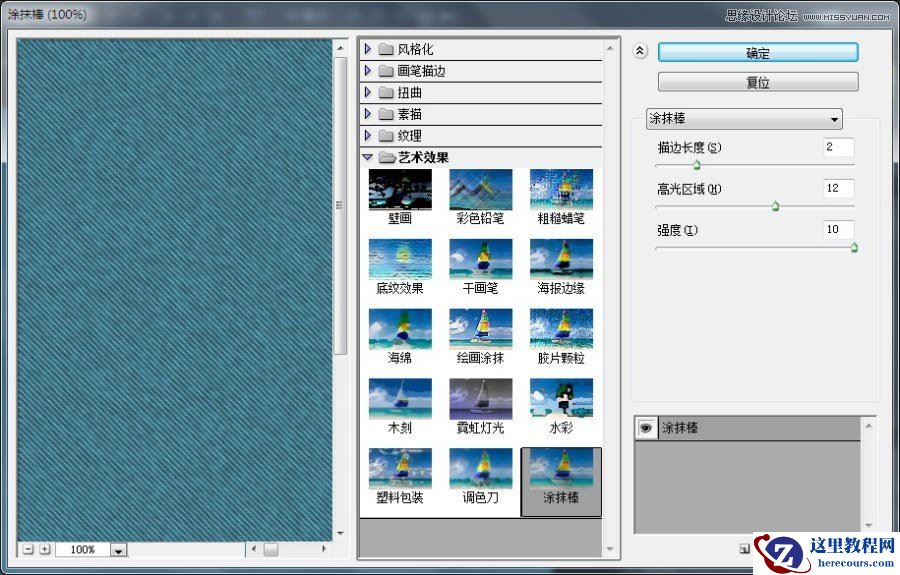The width and height of the screenshot is (900, 575).
Task: Click the 100% zoom field
Action: [83, 550]
